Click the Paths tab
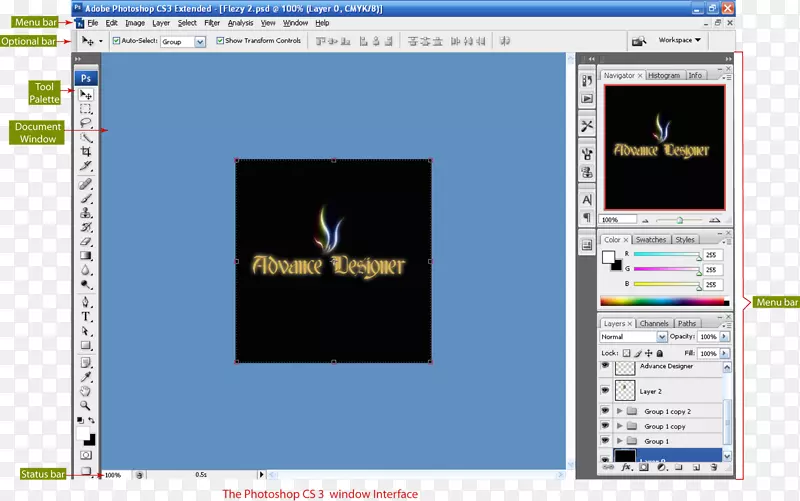The height and width of the screenshot is (501, 800). (687, 323)
